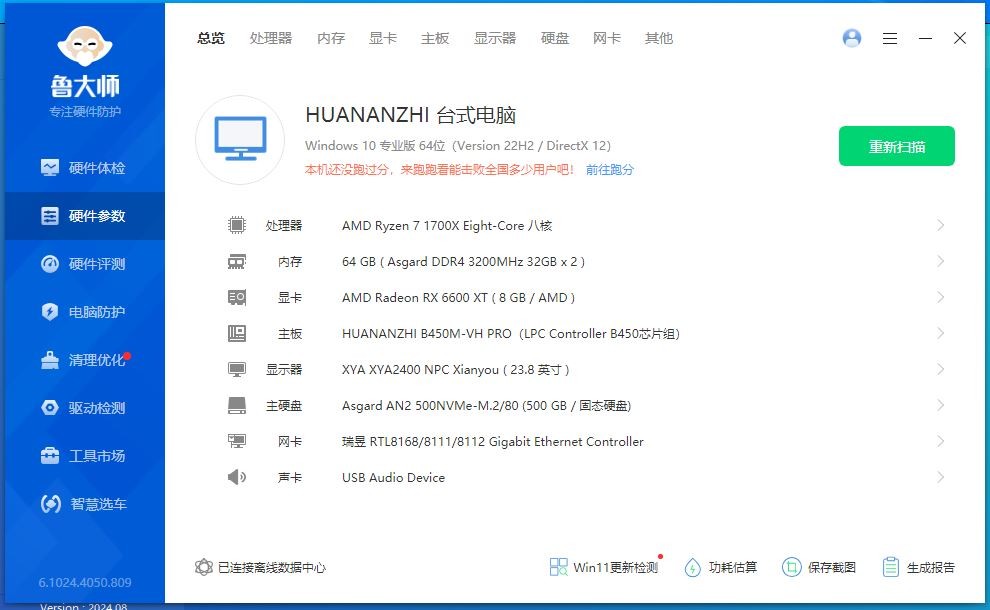Minimize the 鲁大师 window
The image size is (990, 610).
tap(925, 39)
